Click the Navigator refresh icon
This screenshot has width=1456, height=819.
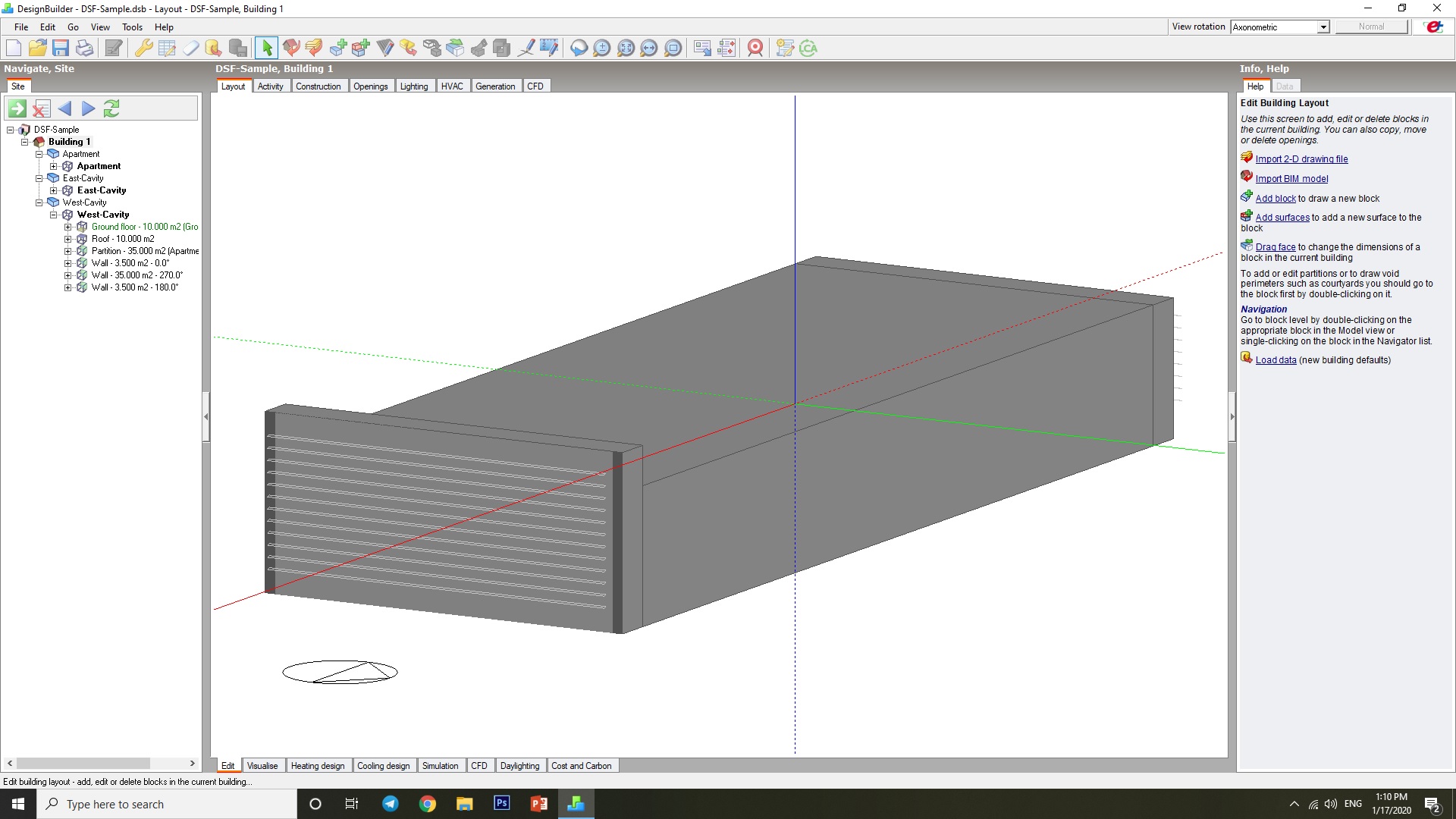point(111,108)
